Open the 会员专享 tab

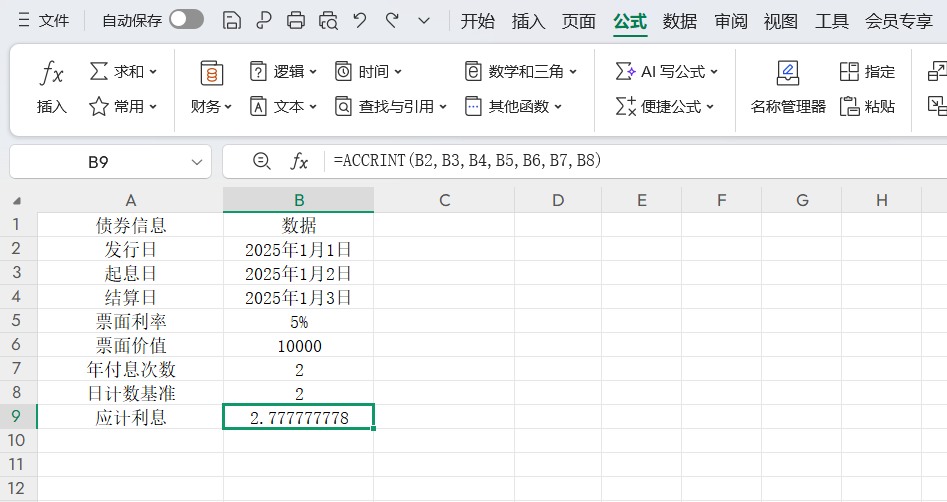[x=899, y=22]
